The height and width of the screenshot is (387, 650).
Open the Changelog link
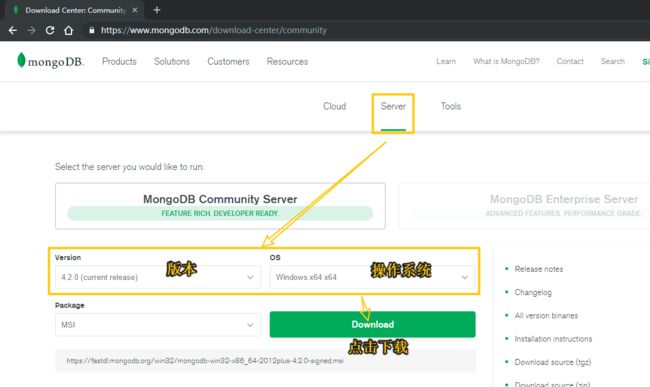click(533, 293)
